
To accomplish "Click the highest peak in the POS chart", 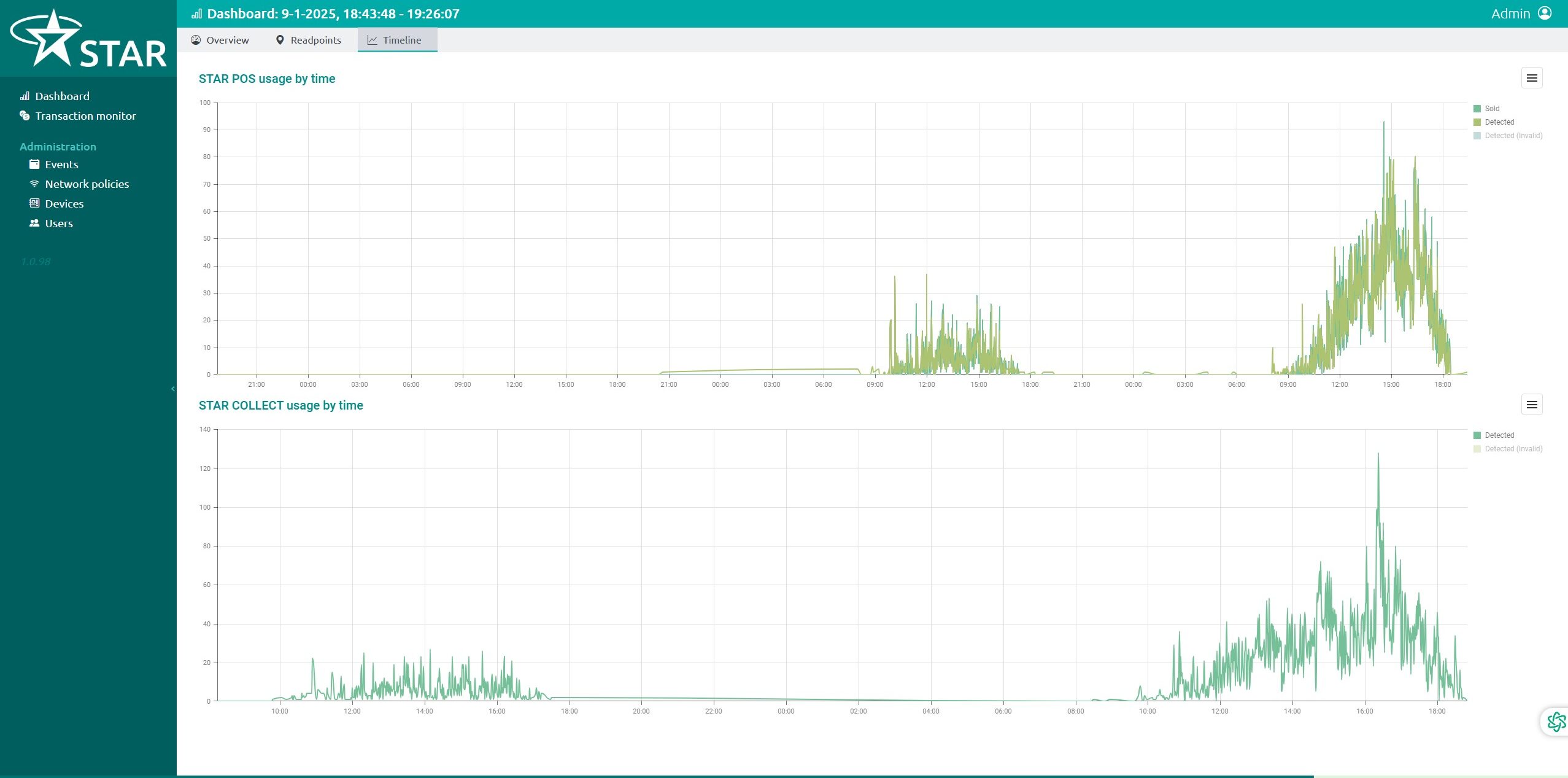I will pyautogui.click(x=1383, y=122).
